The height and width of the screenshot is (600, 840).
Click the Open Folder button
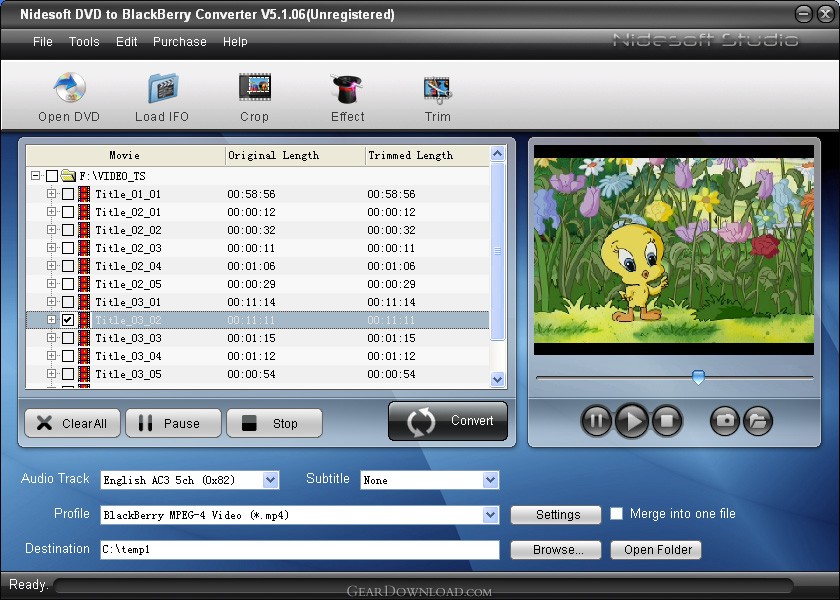(656, 550)
